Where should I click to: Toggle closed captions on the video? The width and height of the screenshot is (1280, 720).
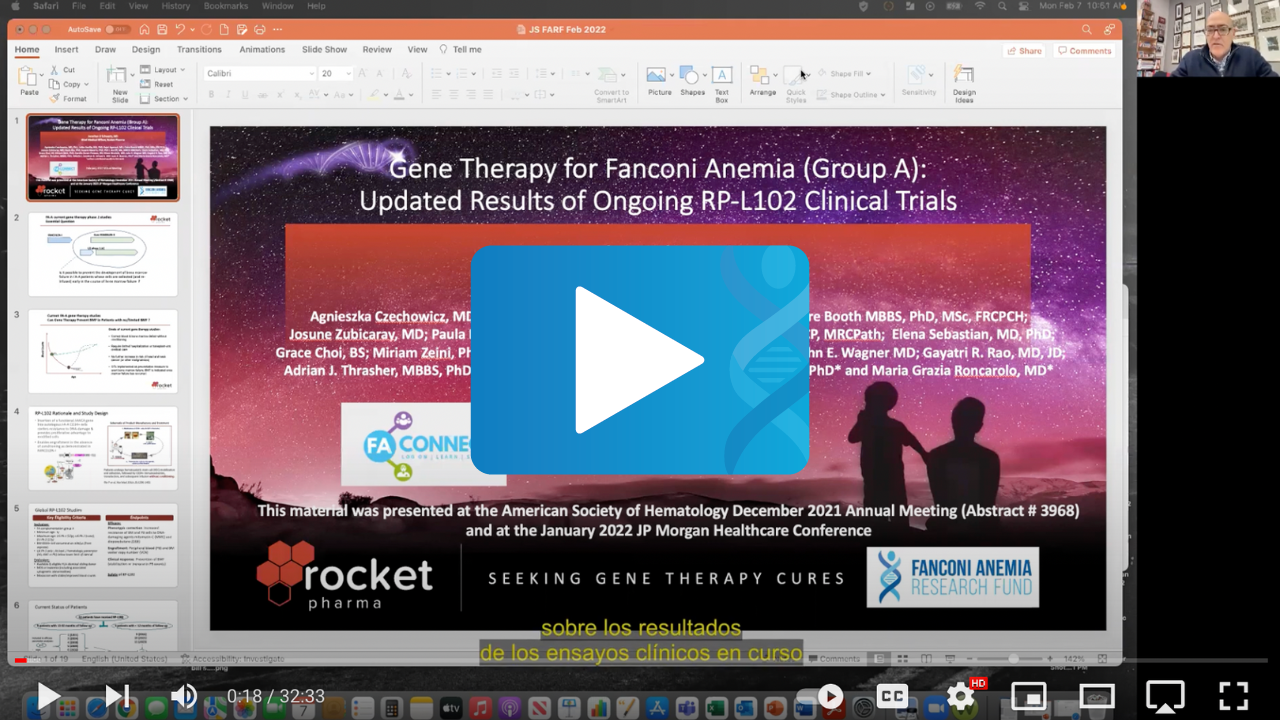(x=891, y=695)
